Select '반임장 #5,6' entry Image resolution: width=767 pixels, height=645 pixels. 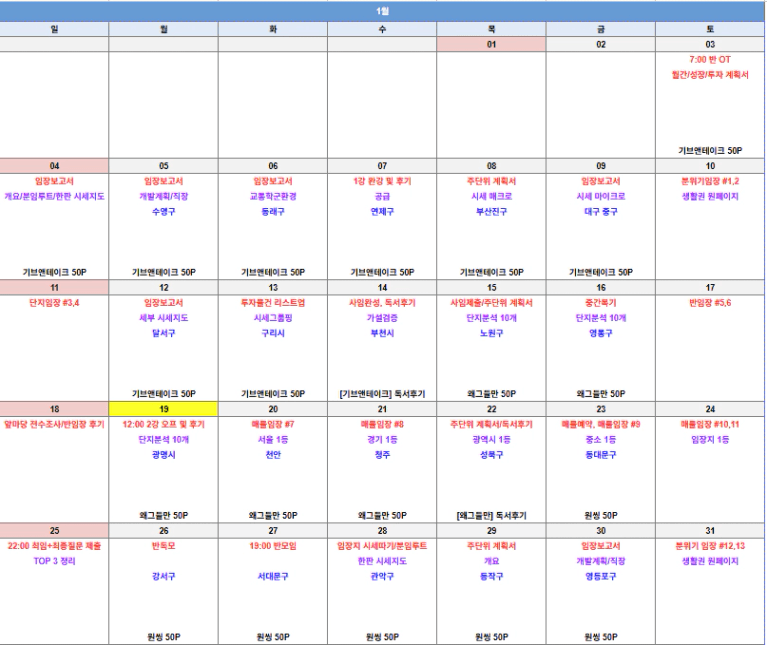(x=710, y=303)
